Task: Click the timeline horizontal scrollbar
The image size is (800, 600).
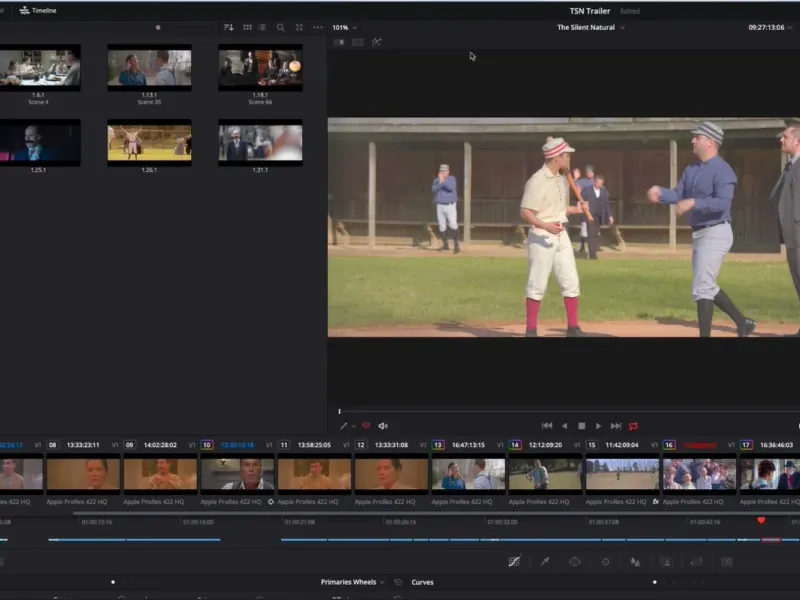Action: tap(436, 513)
